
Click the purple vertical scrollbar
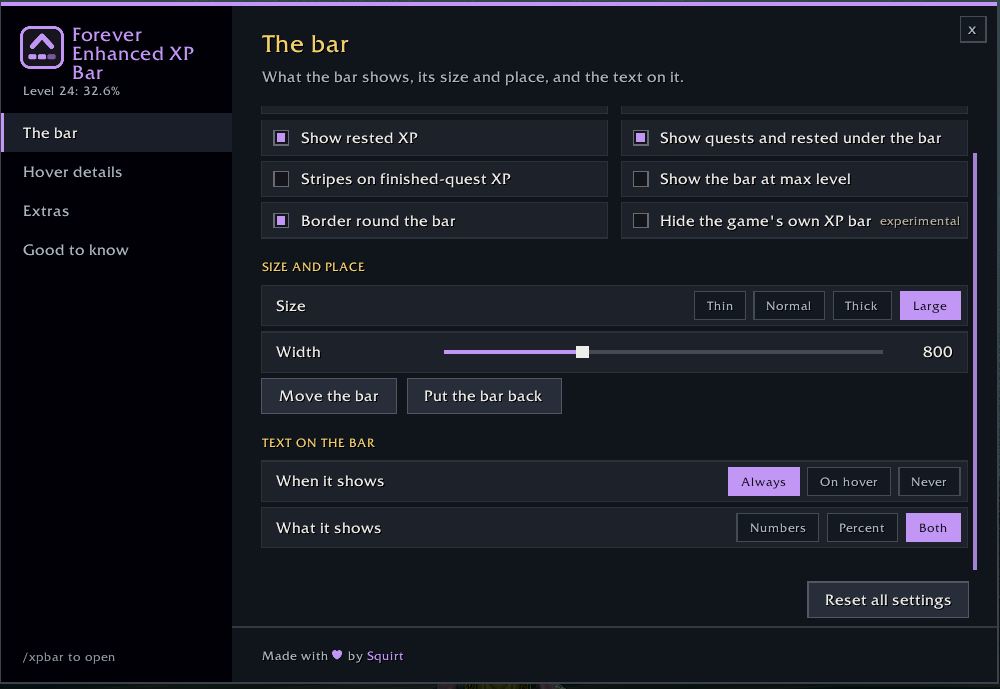[x=975, y=361]
